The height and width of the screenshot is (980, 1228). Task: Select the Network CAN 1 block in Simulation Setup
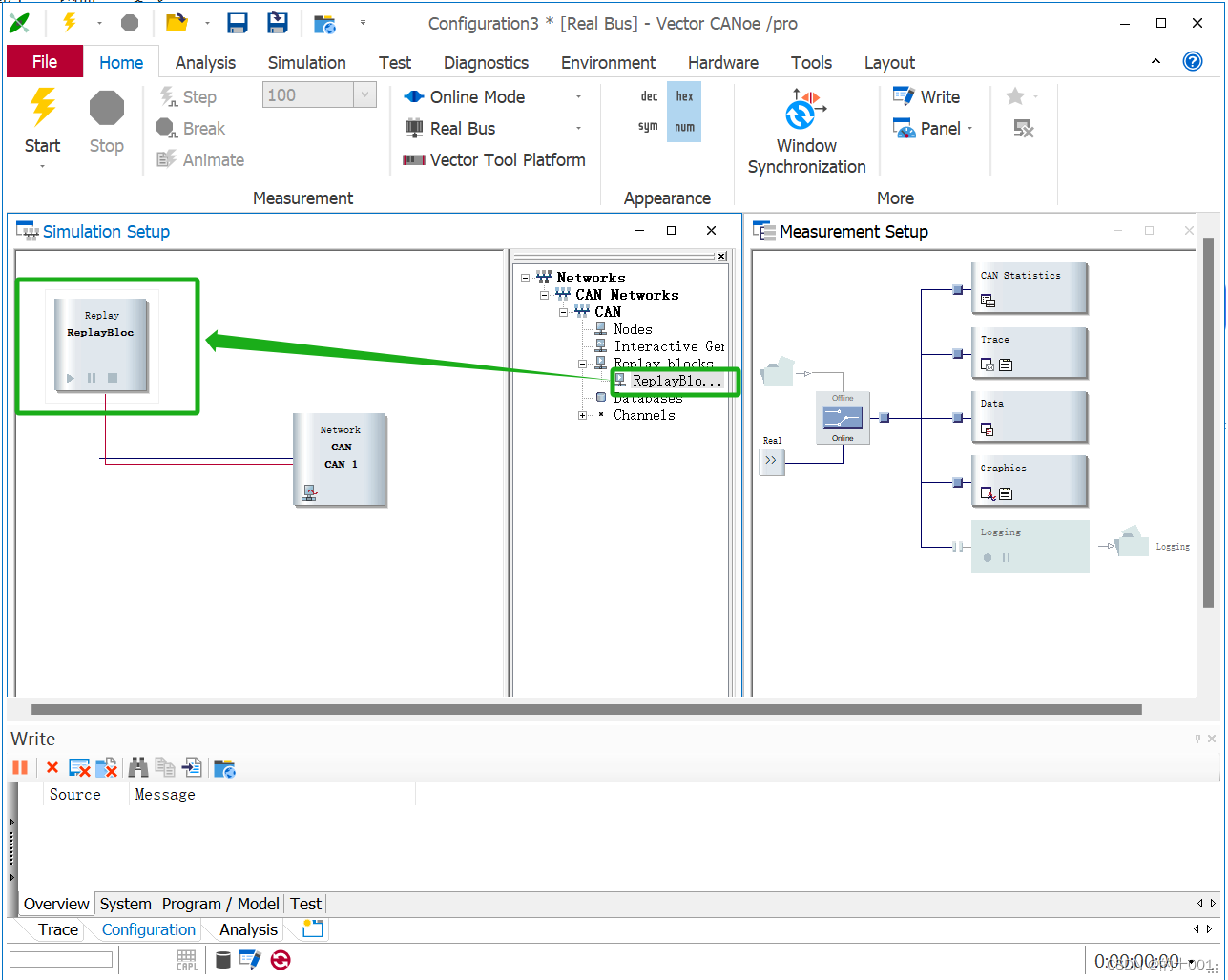(340, 459)
